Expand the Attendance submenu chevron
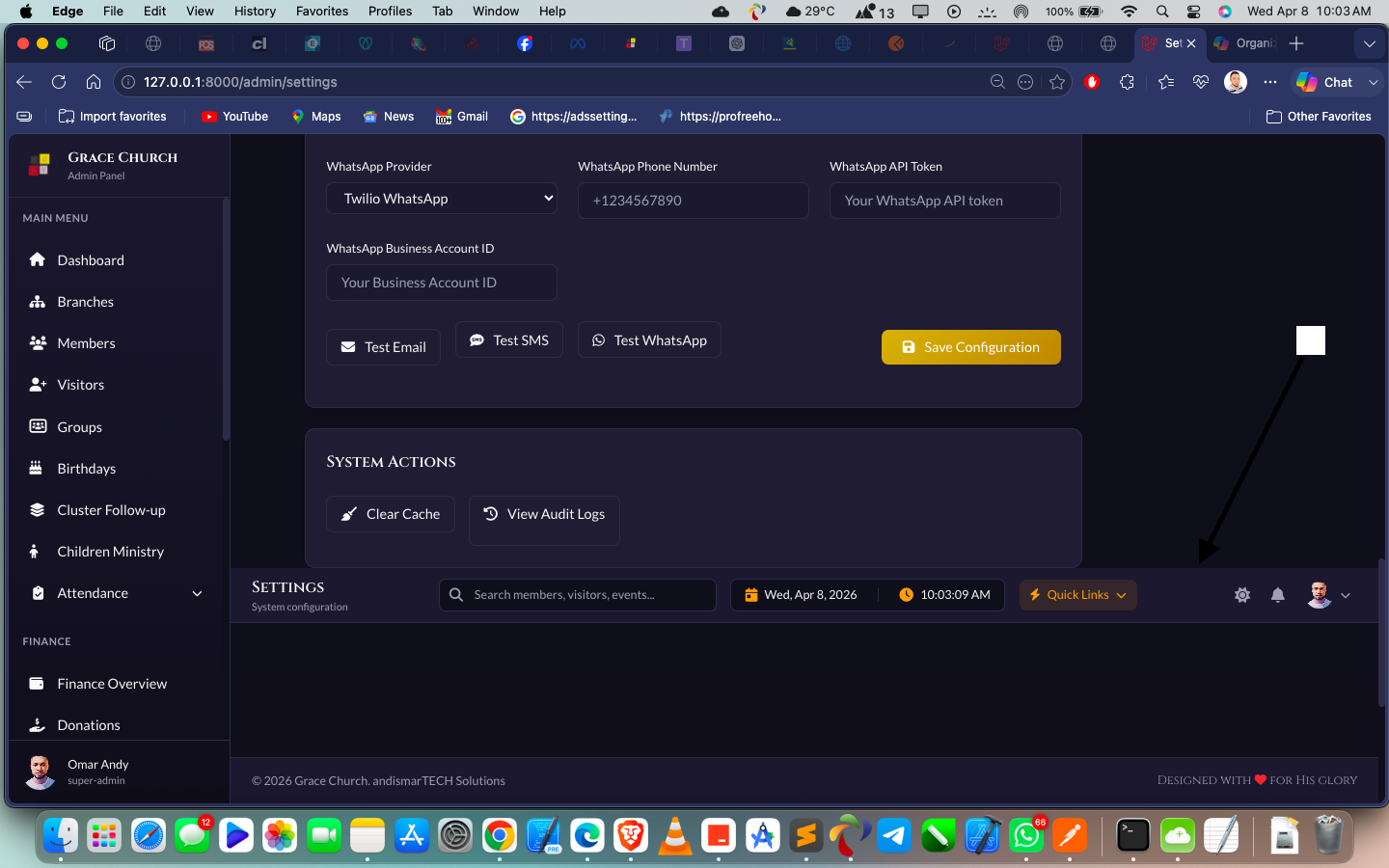The width and height of the screenshot is (1389, 868). (x=197, y=594)
